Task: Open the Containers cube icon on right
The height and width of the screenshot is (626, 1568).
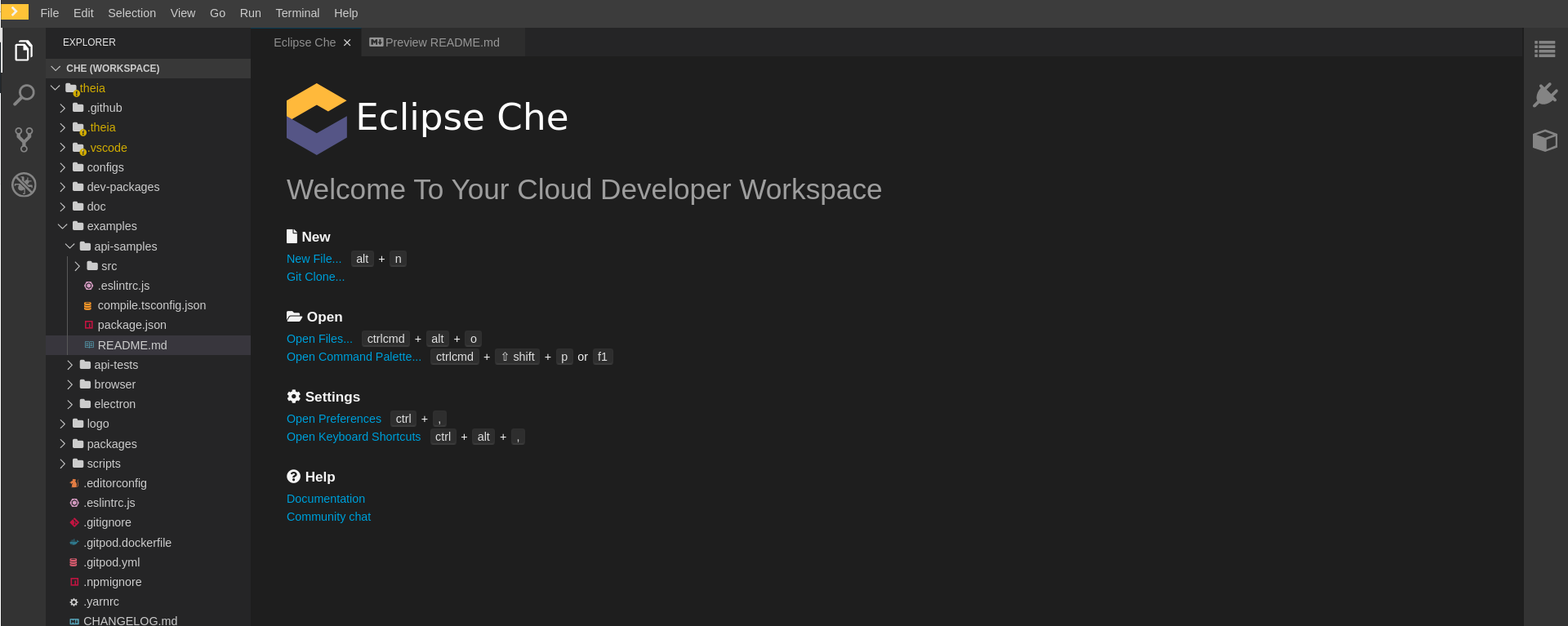Action: click(1544, 140)
